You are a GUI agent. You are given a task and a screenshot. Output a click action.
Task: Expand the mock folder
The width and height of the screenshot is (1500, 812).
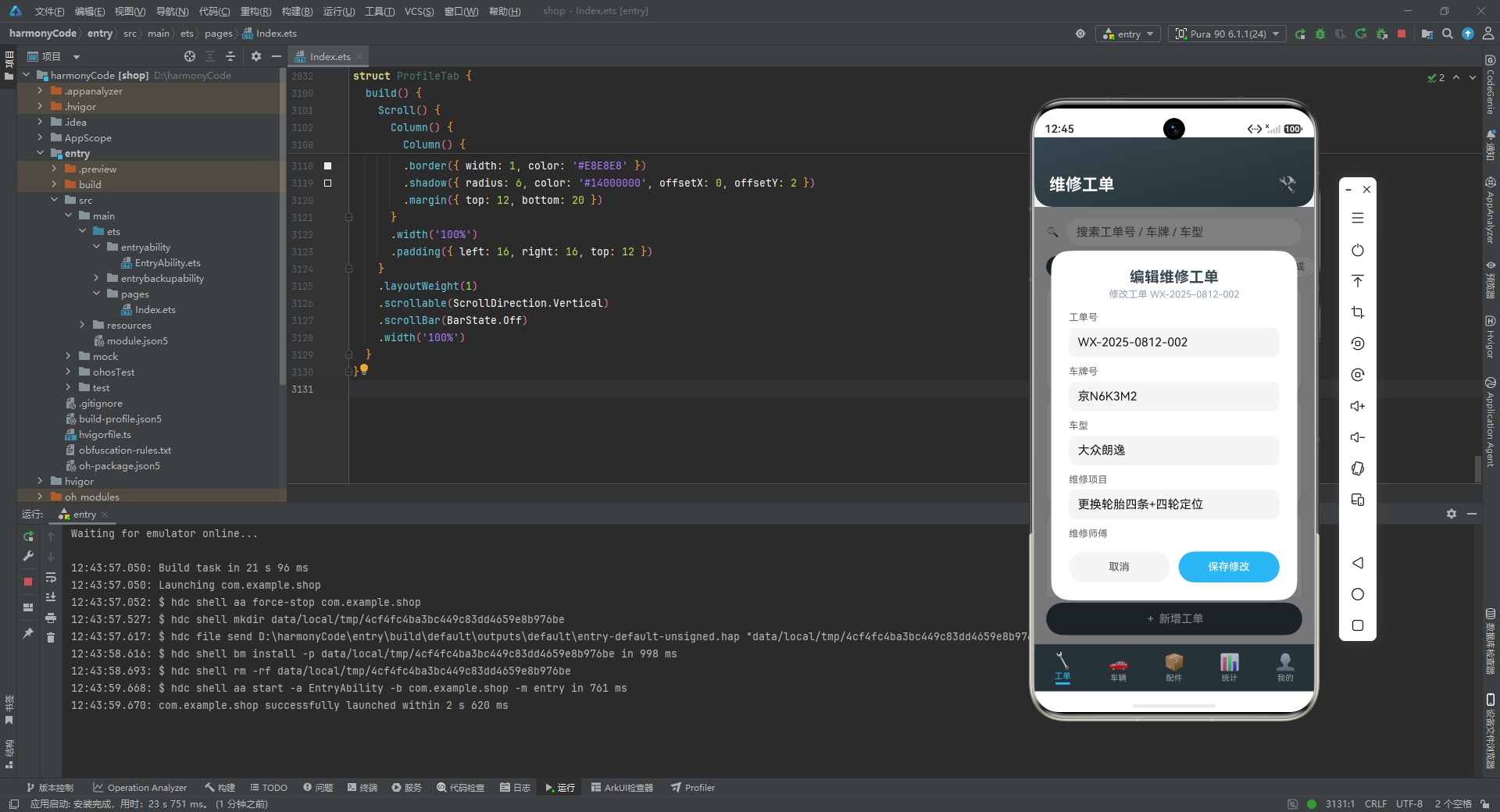(x=68, y=356)
